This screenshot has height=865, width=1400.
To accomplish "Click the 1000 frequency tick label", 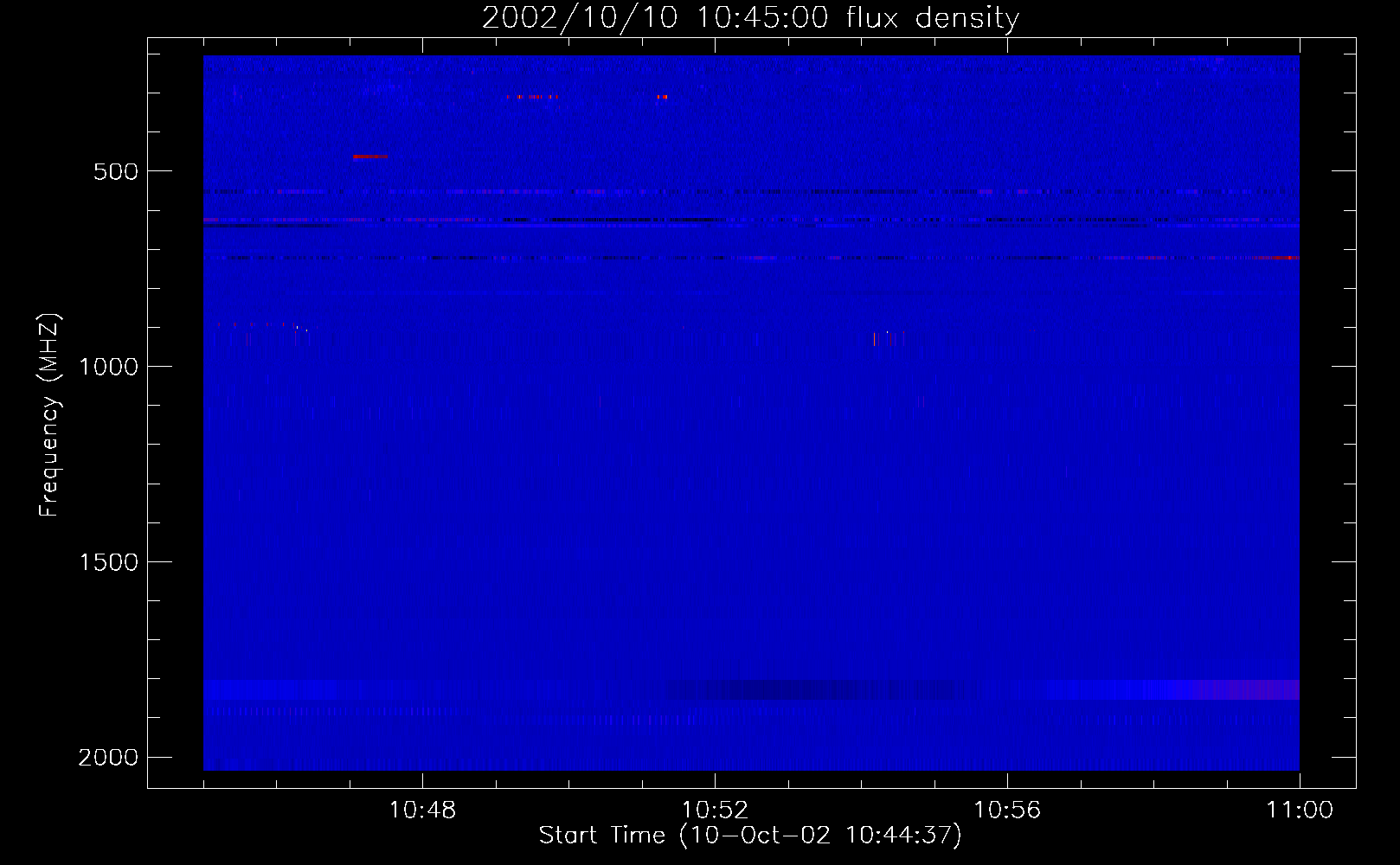I will coord(108,367).
